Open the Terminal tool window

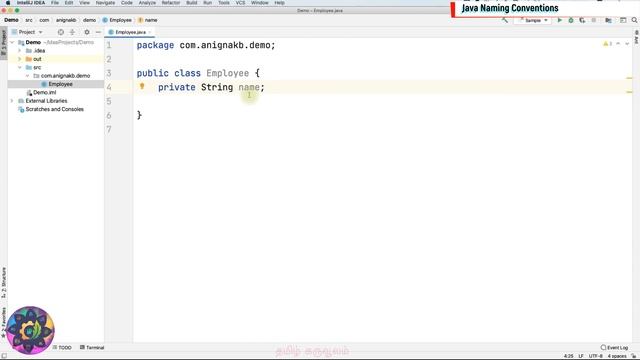pyautogui.click(x=92, y=347)
